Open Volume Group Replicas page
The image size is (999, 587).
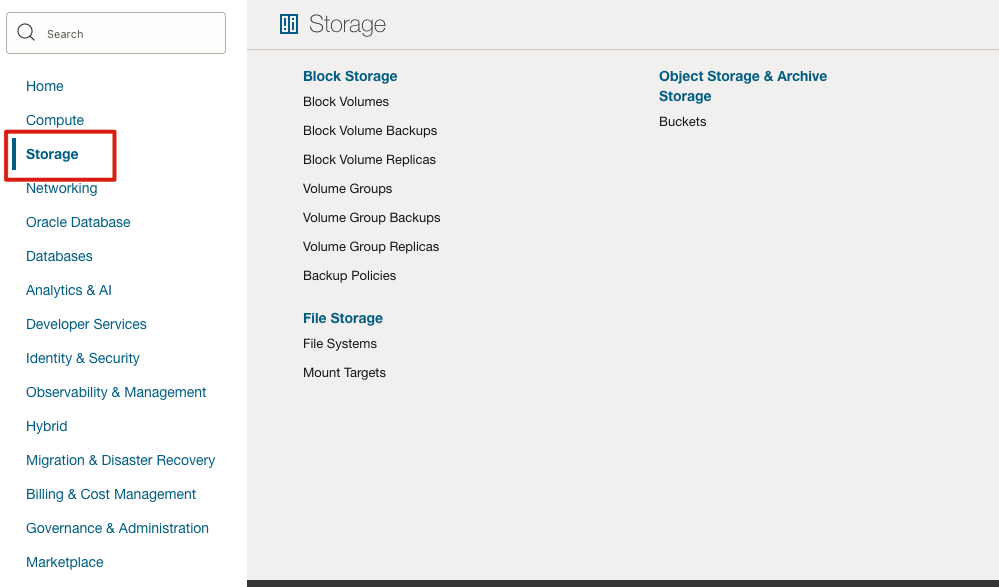pyautogui.click(x=371, y=247)
